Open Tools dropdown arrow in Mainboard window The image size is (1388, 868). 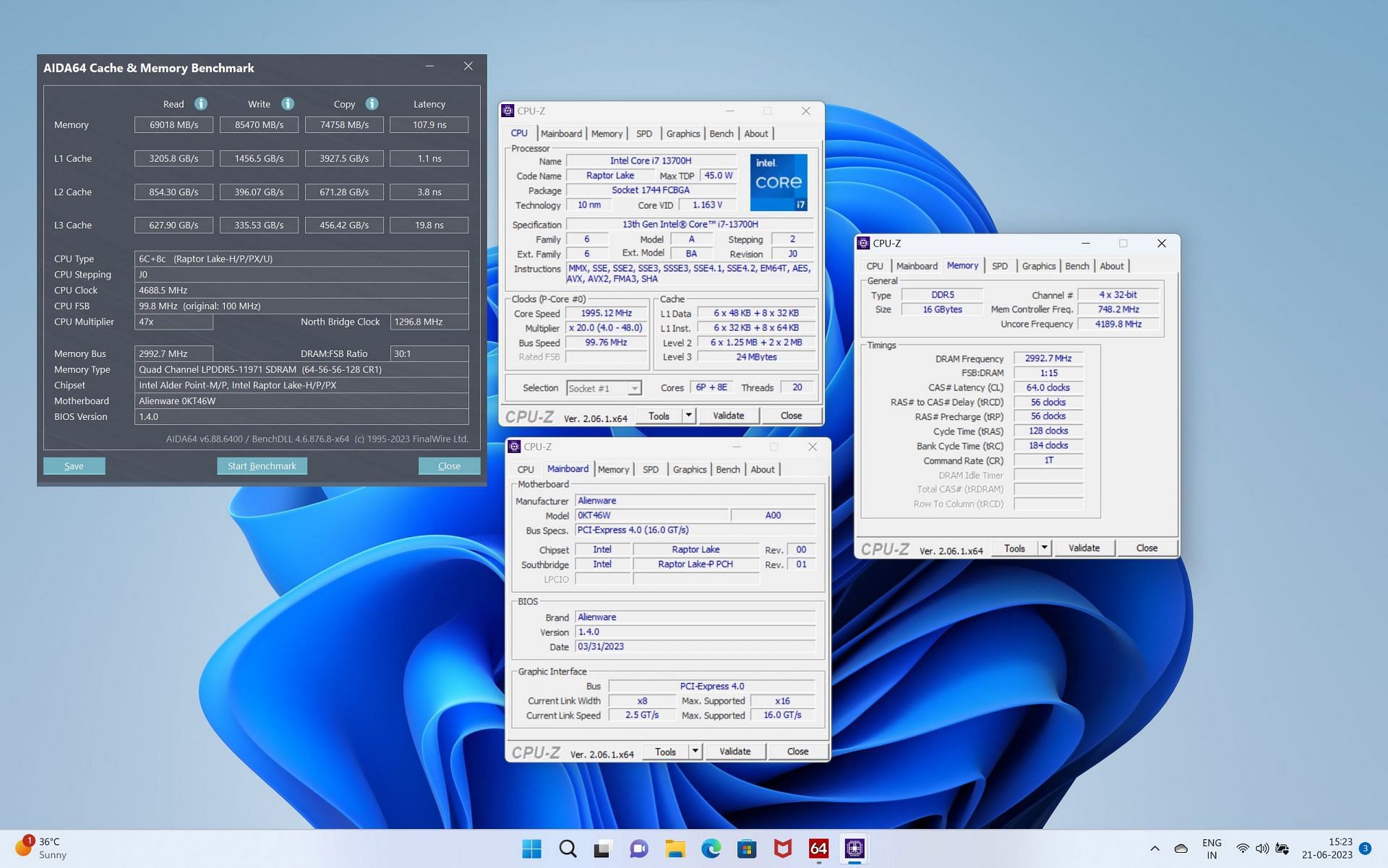(x=695, y=752)
